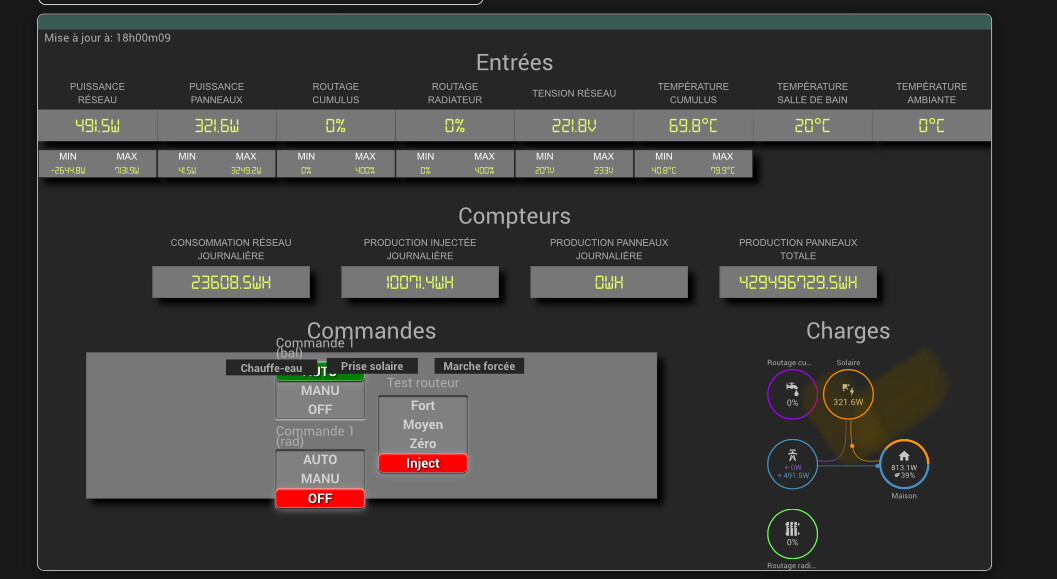Click the Température ambiante value 0°C

click(x=932, y=126)
